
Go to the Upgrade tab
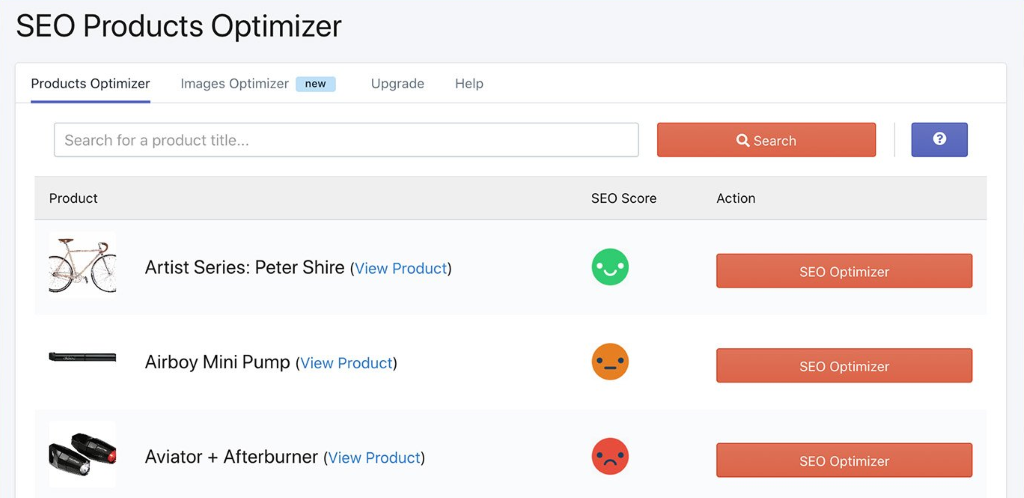pyautogui.click(x=397, y=84)
